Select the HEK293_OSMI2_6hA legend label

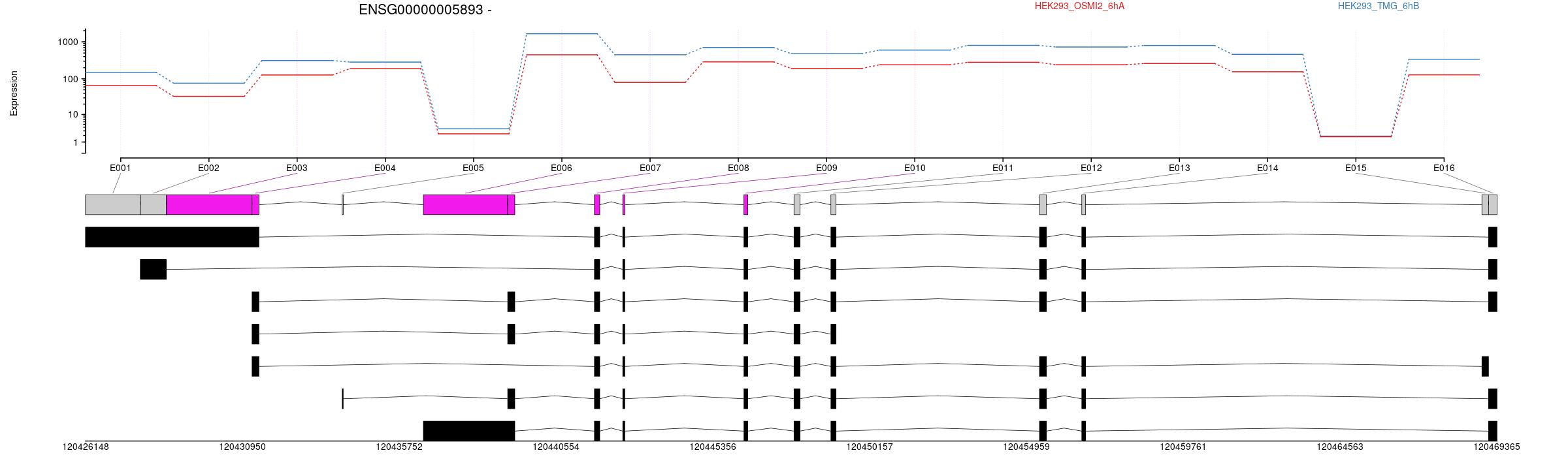(x=1080, y=6)
